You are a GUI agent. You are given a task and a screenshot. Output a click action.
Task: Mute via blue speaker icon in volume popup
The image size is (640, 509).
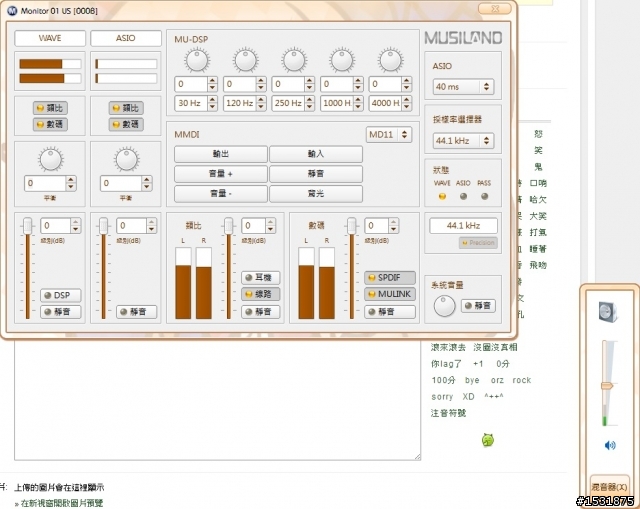point(610,445)
